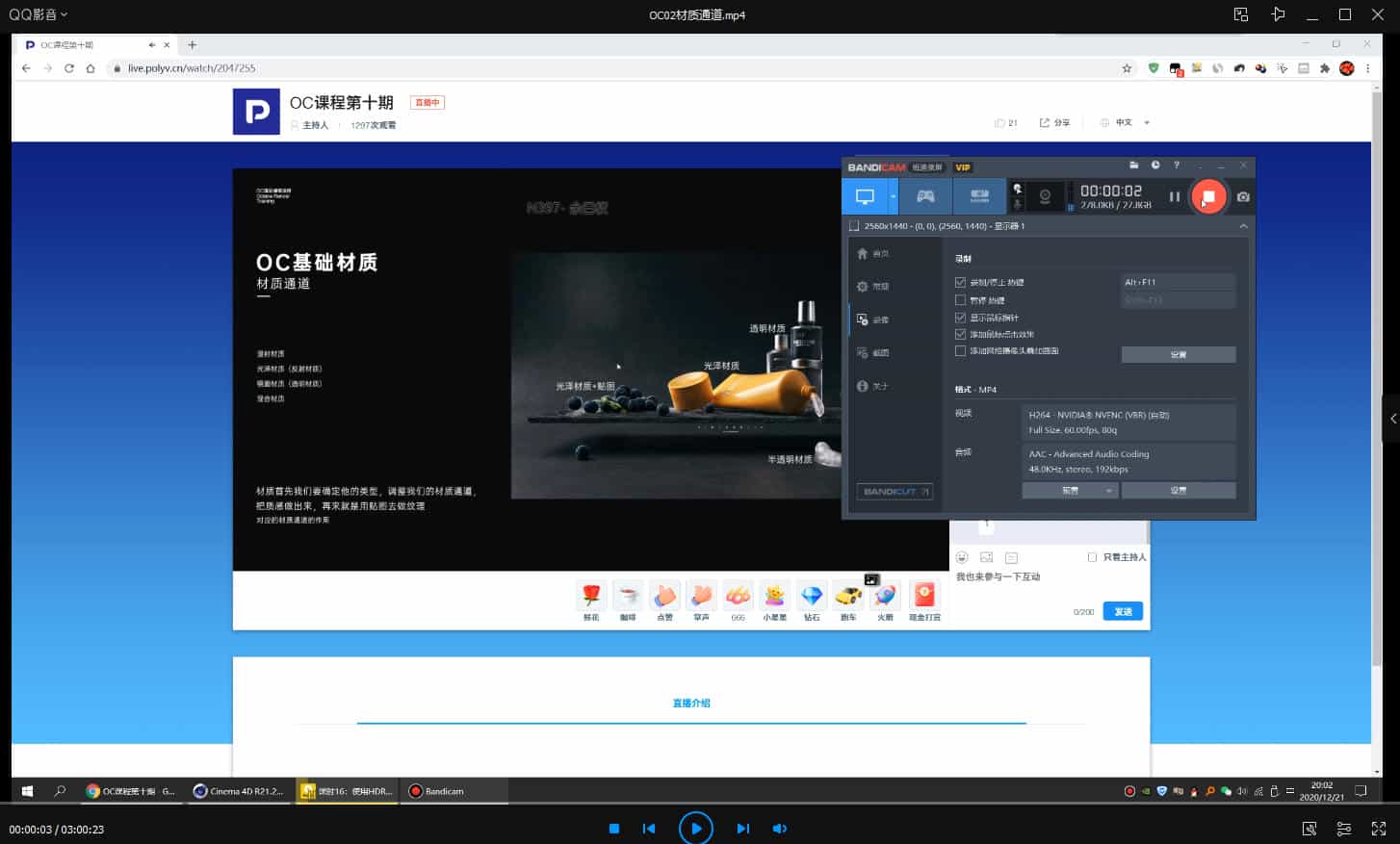Image resolution: width=1400 pixels, height=844 pixels.
Task: Click the video progress bar above the controls
Action: 700,806
